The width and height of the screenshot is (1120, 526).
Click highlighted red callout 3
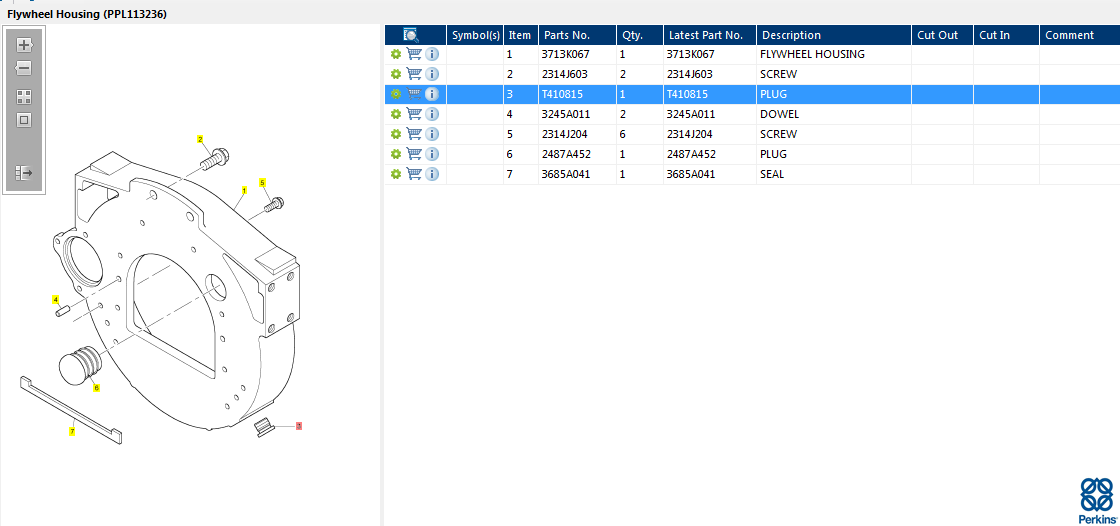coord(299,426)
